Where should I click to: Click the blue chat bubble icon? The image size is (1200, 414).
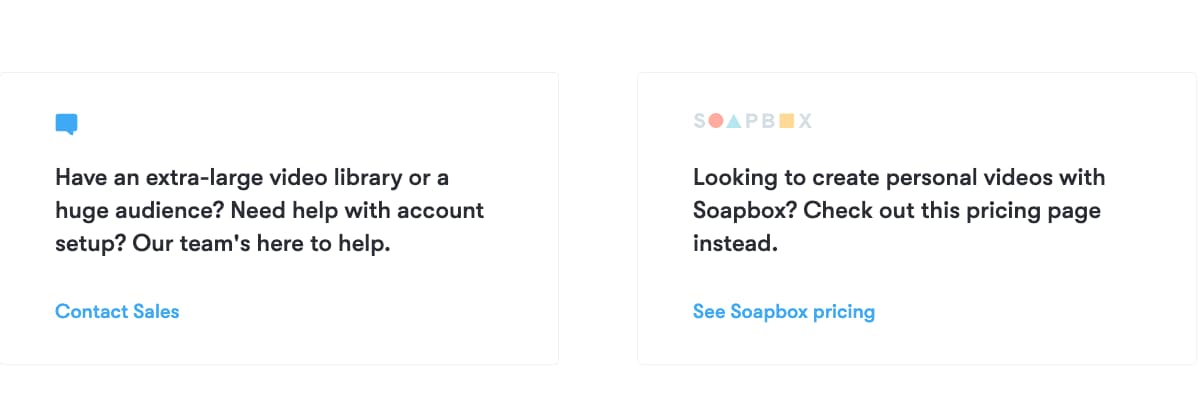(x=66, y=124)
